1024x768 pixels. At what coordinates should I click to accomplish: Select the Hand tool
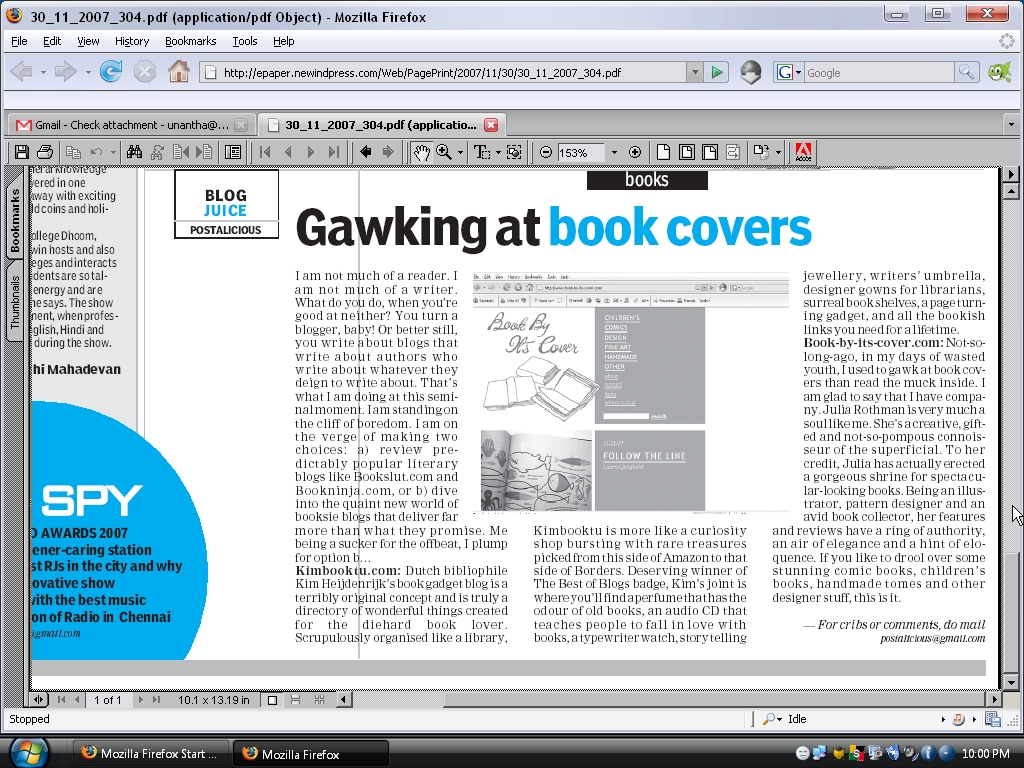pos(421,152)
